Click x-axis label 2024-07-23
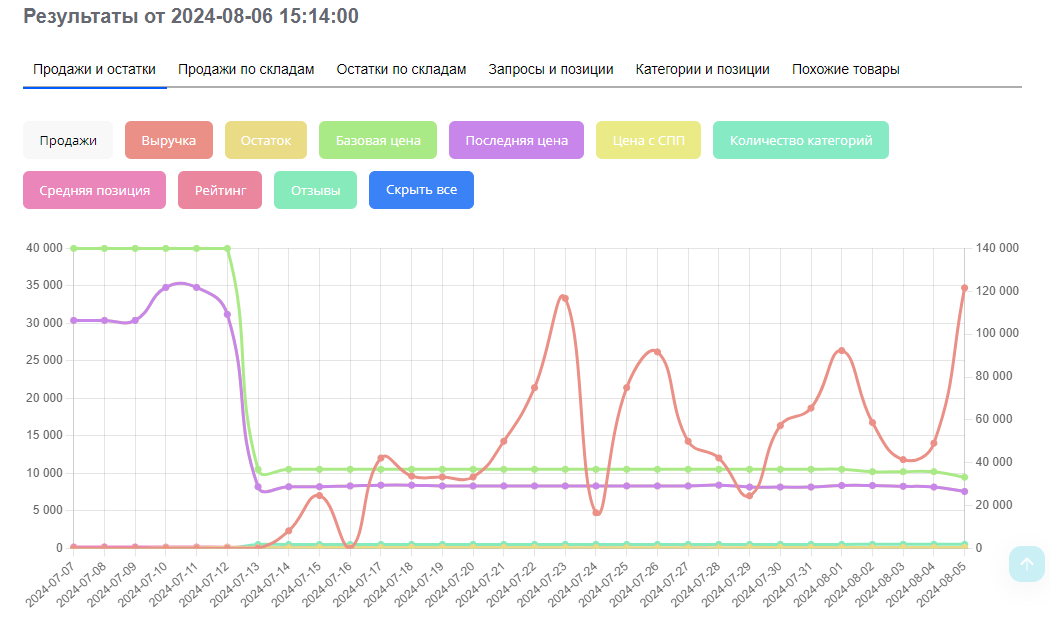The image size is (1050, 623). (x=541, y=585)
